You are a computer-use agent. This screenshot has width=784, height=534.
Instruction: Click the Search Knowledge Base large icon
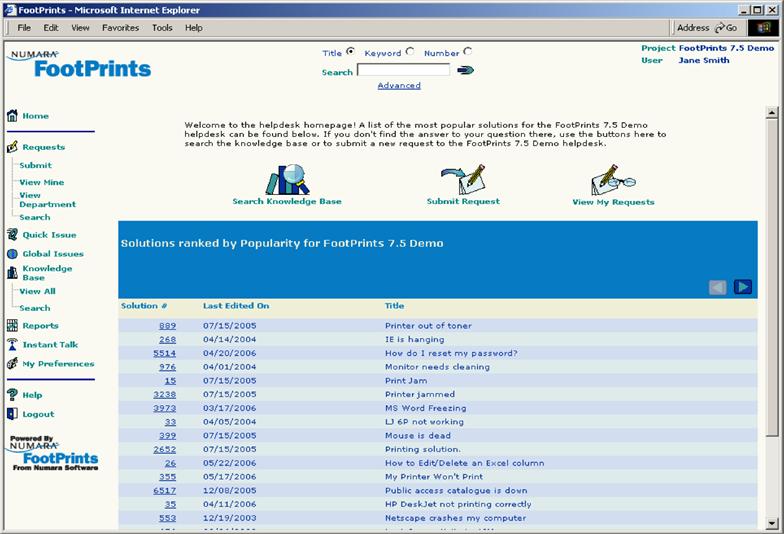click(288, 180)
